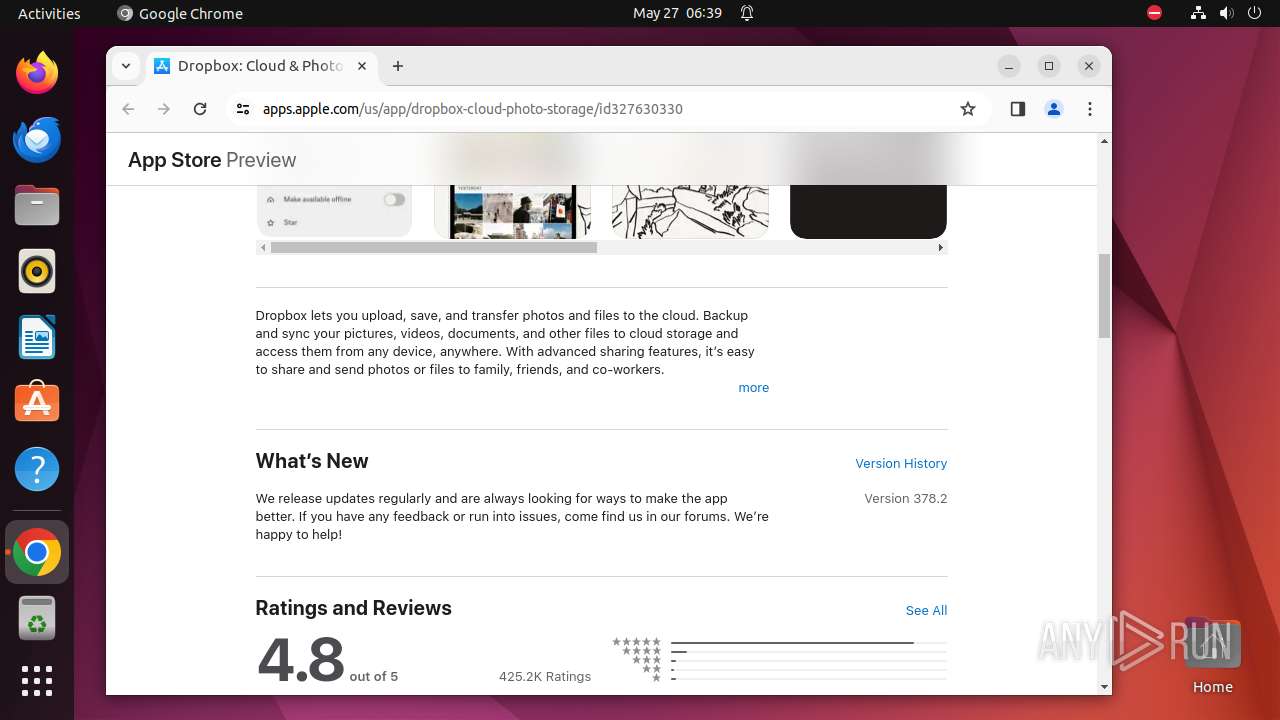Select Google Chrome icon in dock

pos(37,552)
